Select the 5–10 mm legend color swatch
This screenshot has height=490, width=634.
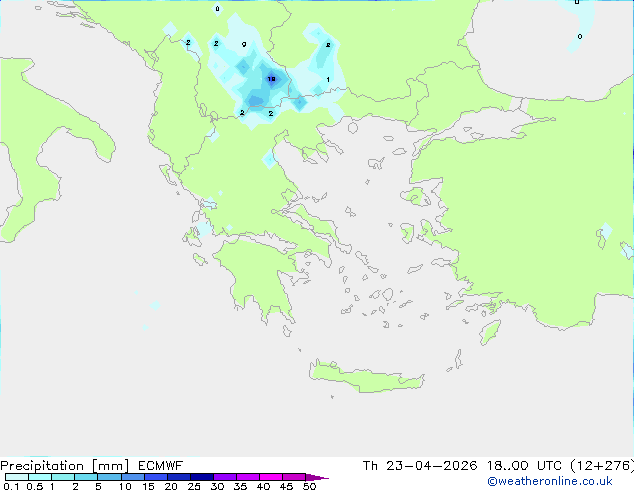click(x=109, y=477)
